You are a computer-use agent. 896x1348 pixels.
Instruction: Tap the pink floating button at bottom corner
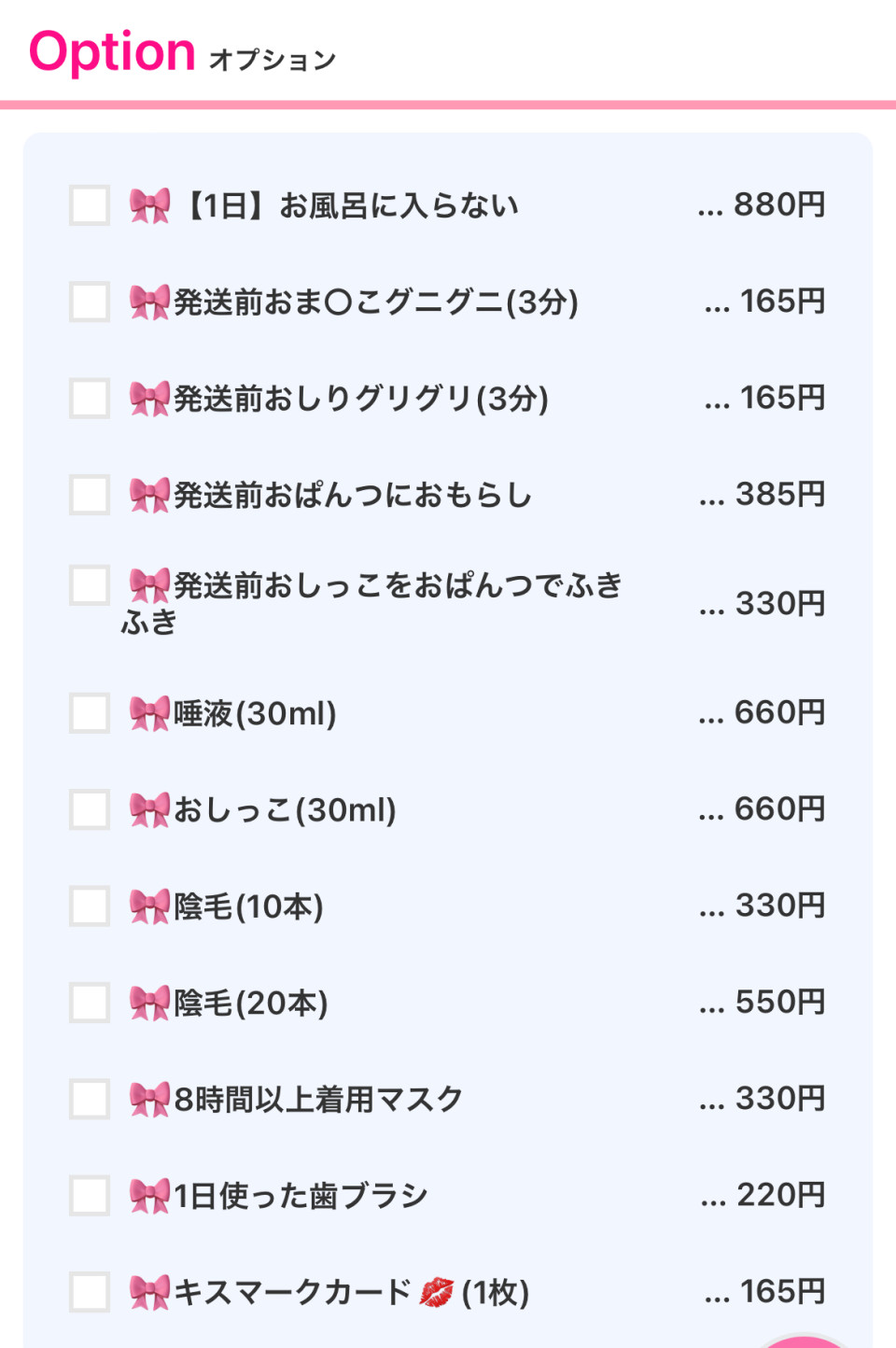pos(805,1342)
